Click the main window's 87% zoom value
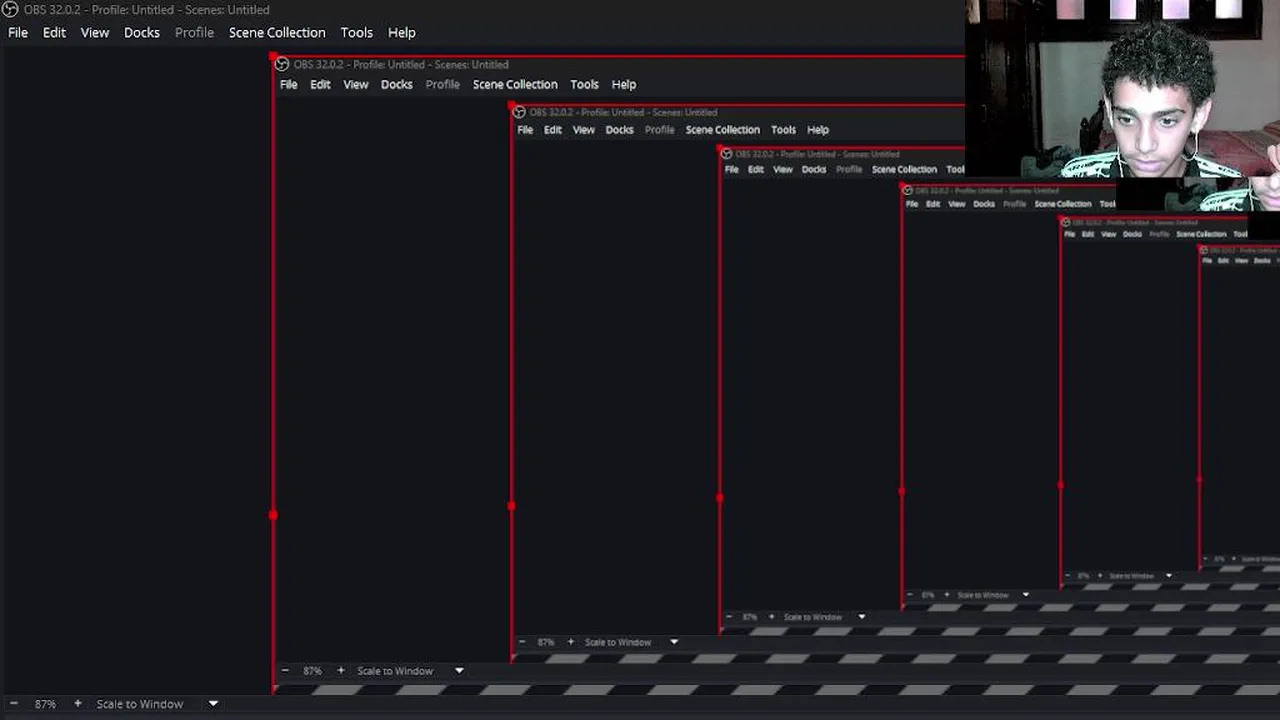The image size is (1280, 720). click(45, 704)
